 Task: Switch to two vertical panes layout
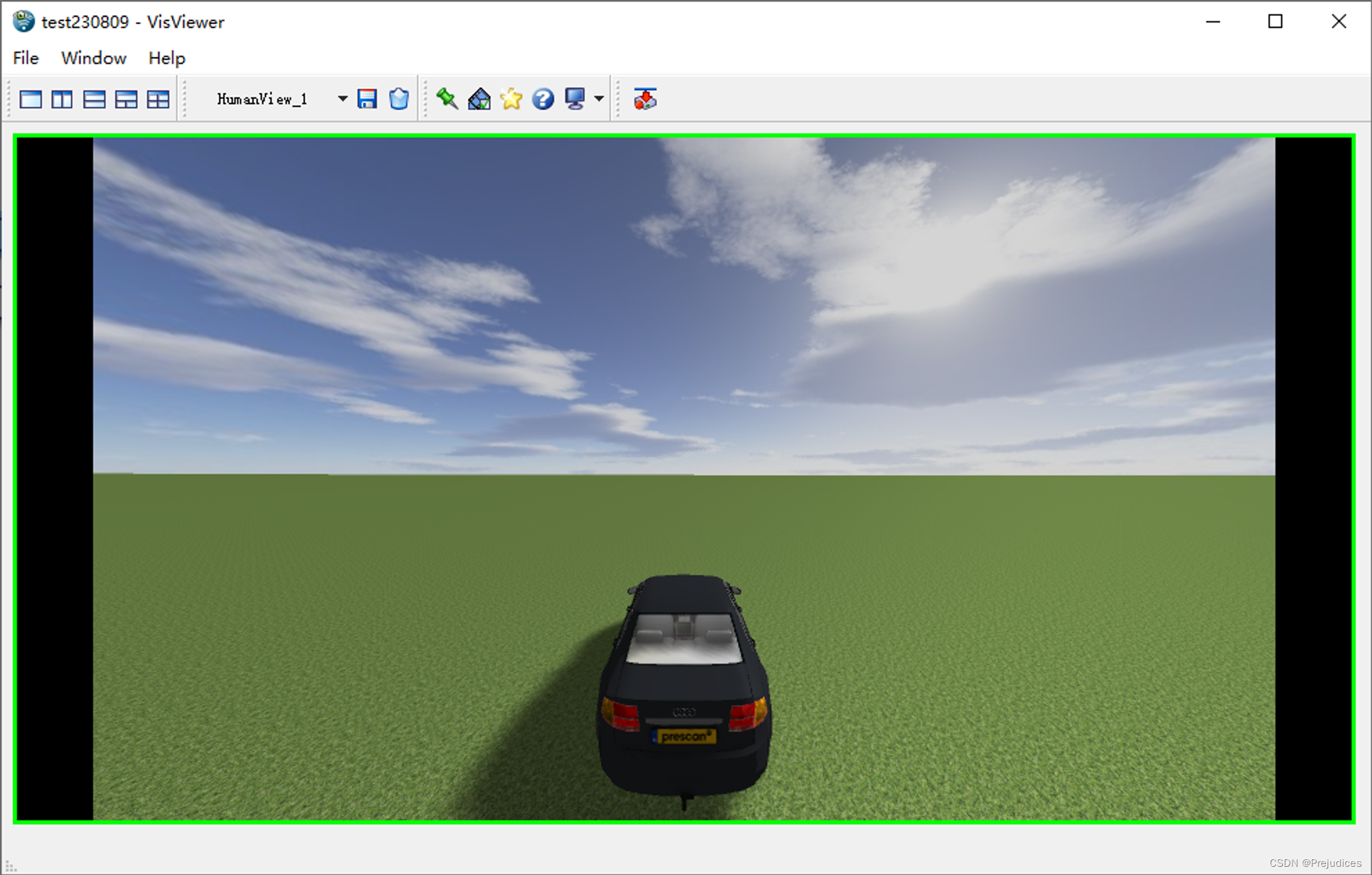coord(62,100)
